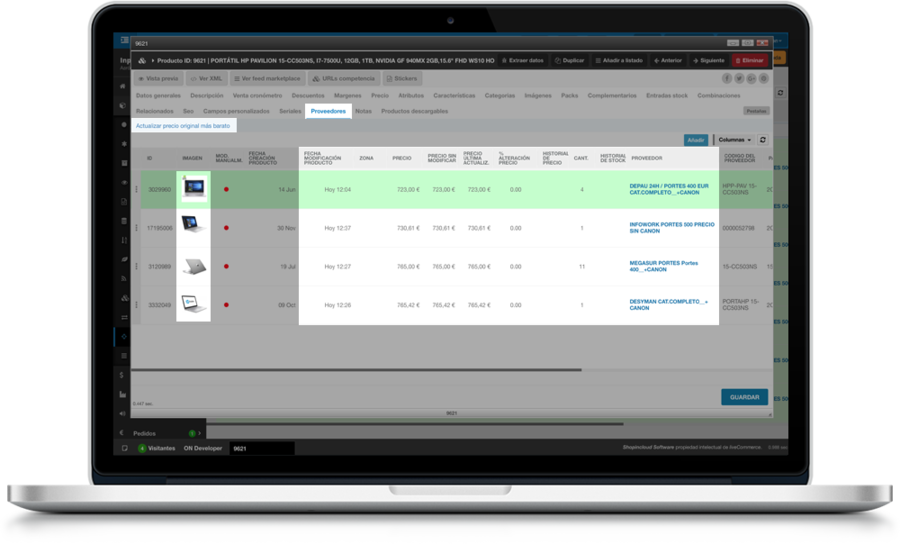Open Packs tab
This screenshot has width=900, height=544.
(x=569, y=96)
